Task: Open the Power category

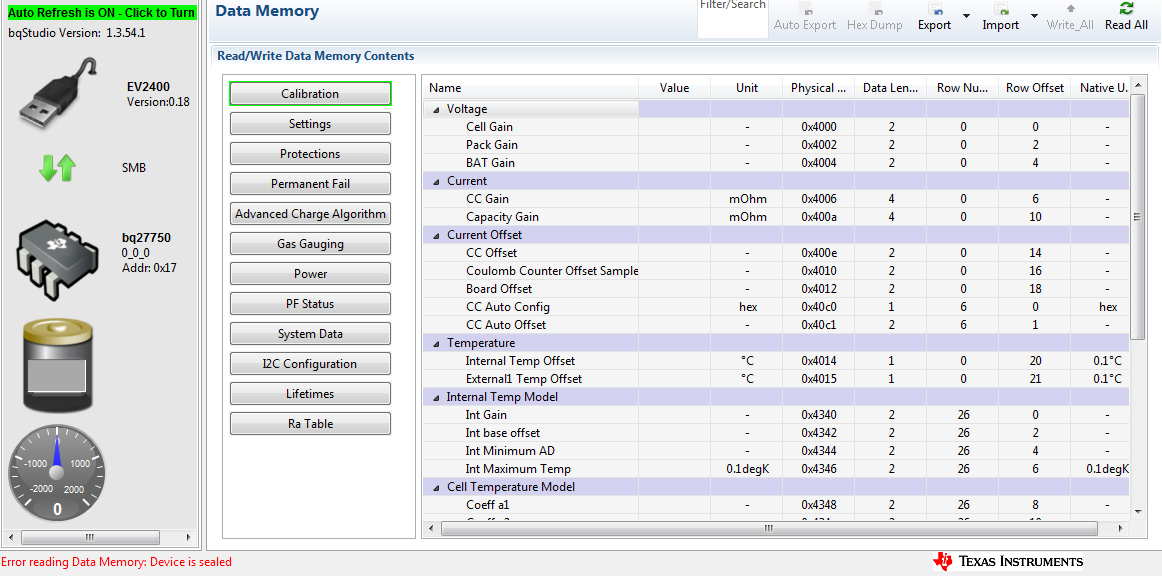Action: coord(310,274)
